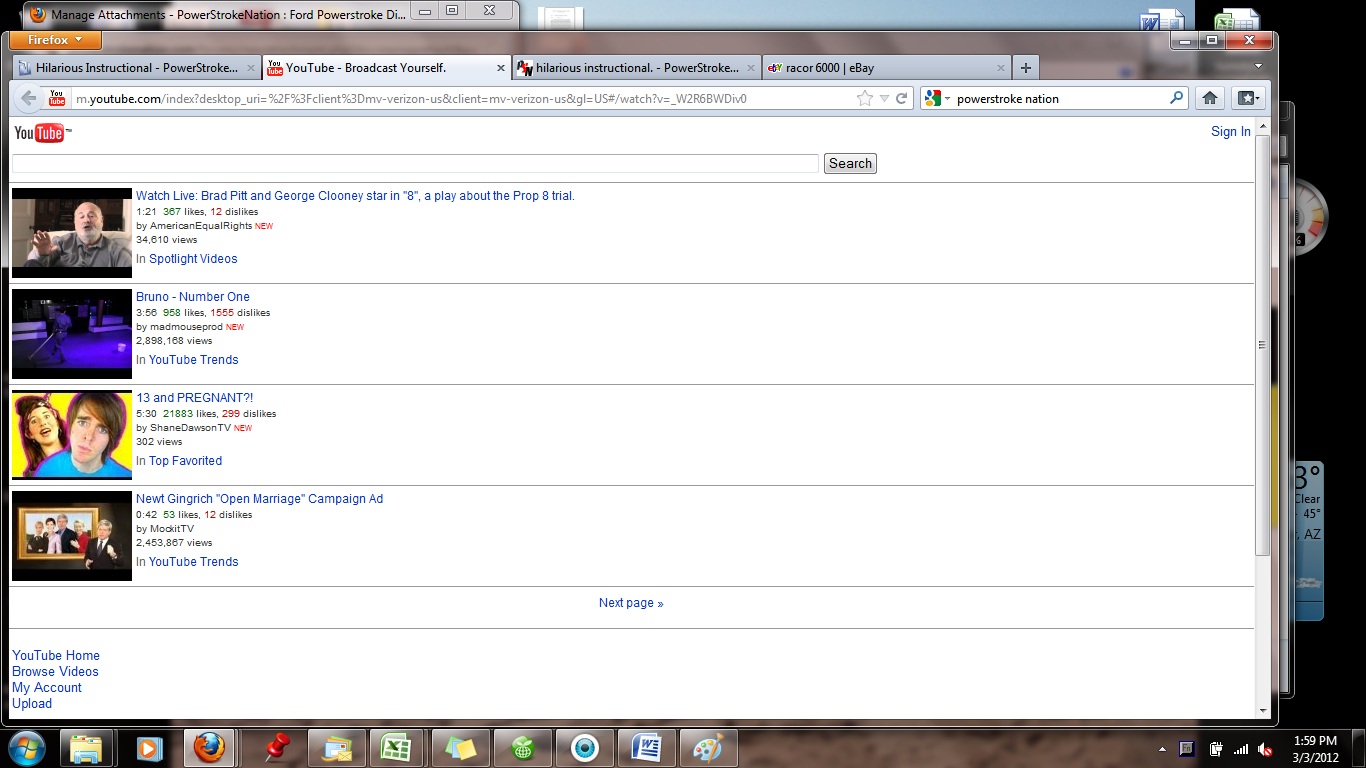
Task: Switch to Hilarious Instructional - PowerStroke tab
Action: (136, 68)
